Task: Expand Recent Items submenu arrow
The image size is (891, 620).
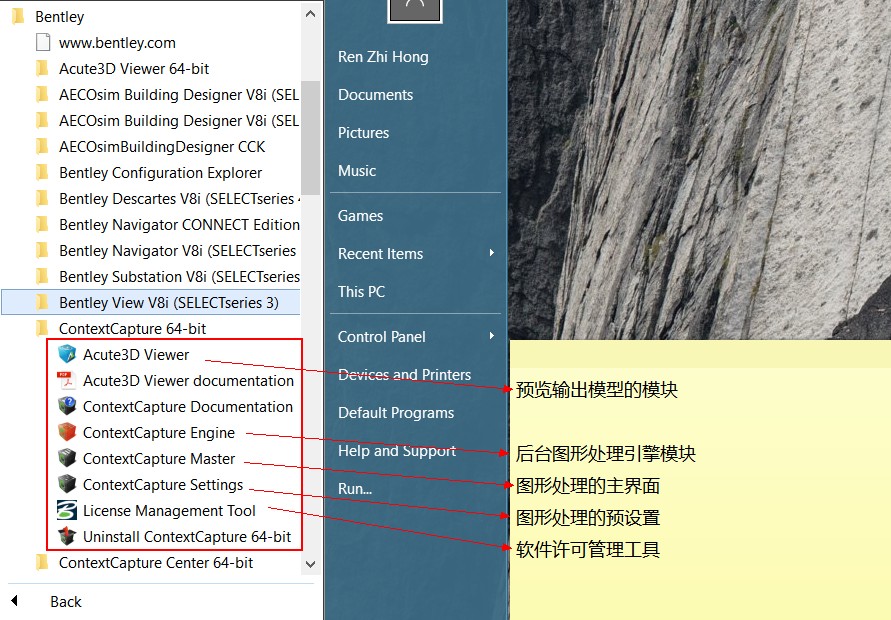Action: (492, 253)
